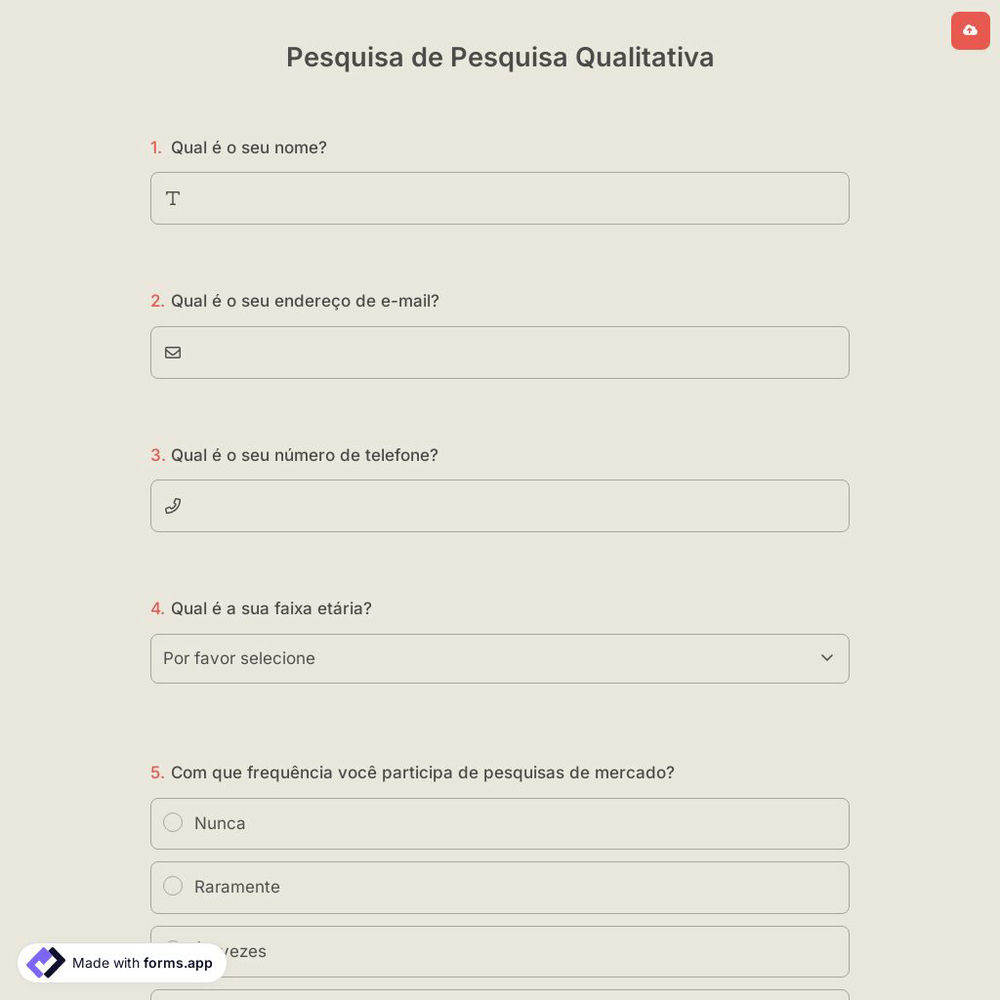Open the "Por favor selecione" age range dropdown
The width and height of the screenshot is (1000, 1000).
500,658
